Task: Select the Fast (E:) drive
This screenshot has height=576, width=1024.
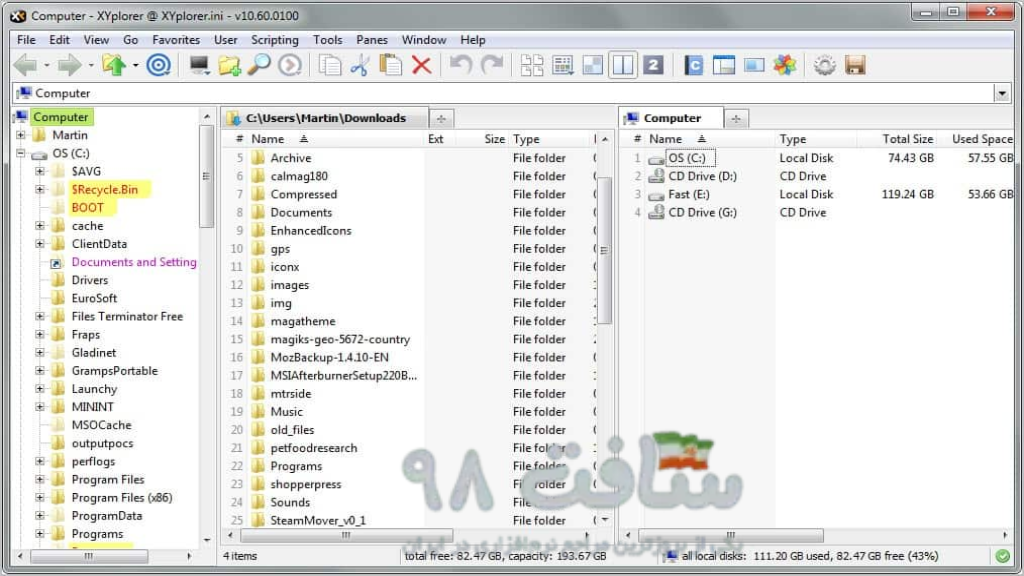Action: tap(688, 194)
